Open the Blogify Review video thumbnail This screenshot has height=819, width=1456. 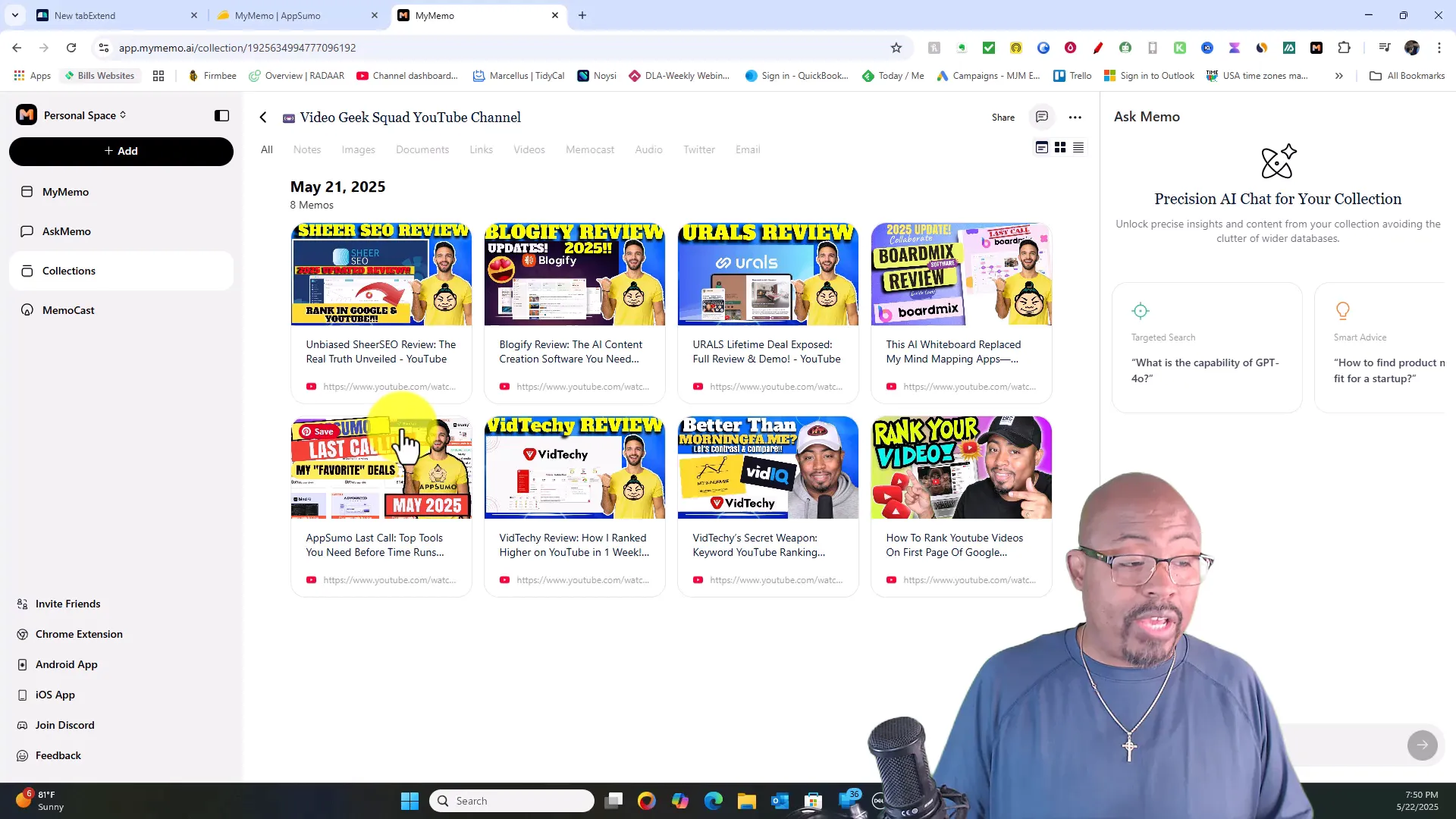[575, 275]
